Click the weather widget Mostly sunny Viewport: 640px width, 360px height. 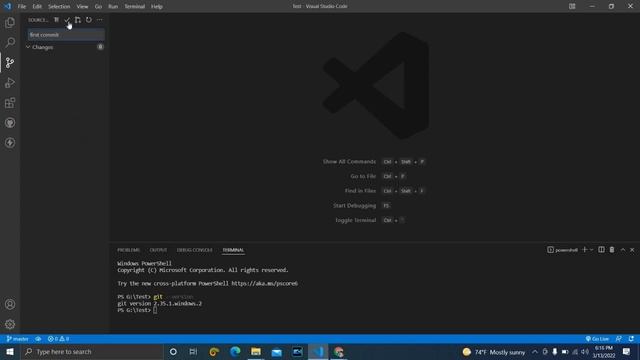point(494,351)
